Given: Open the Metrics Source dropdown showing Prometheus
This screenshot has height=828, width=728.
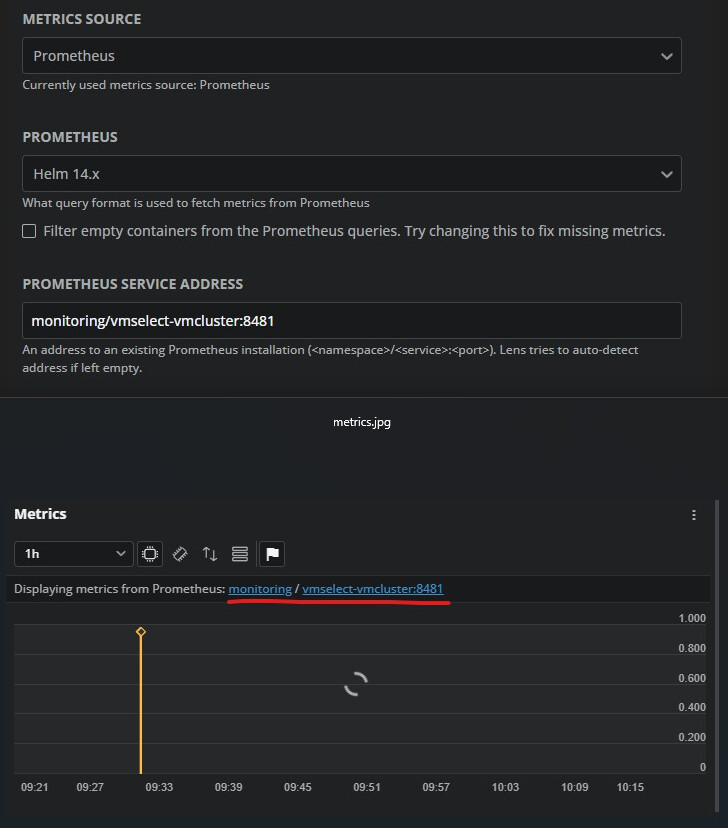Looking at the screenshot, I should [351, 56].
